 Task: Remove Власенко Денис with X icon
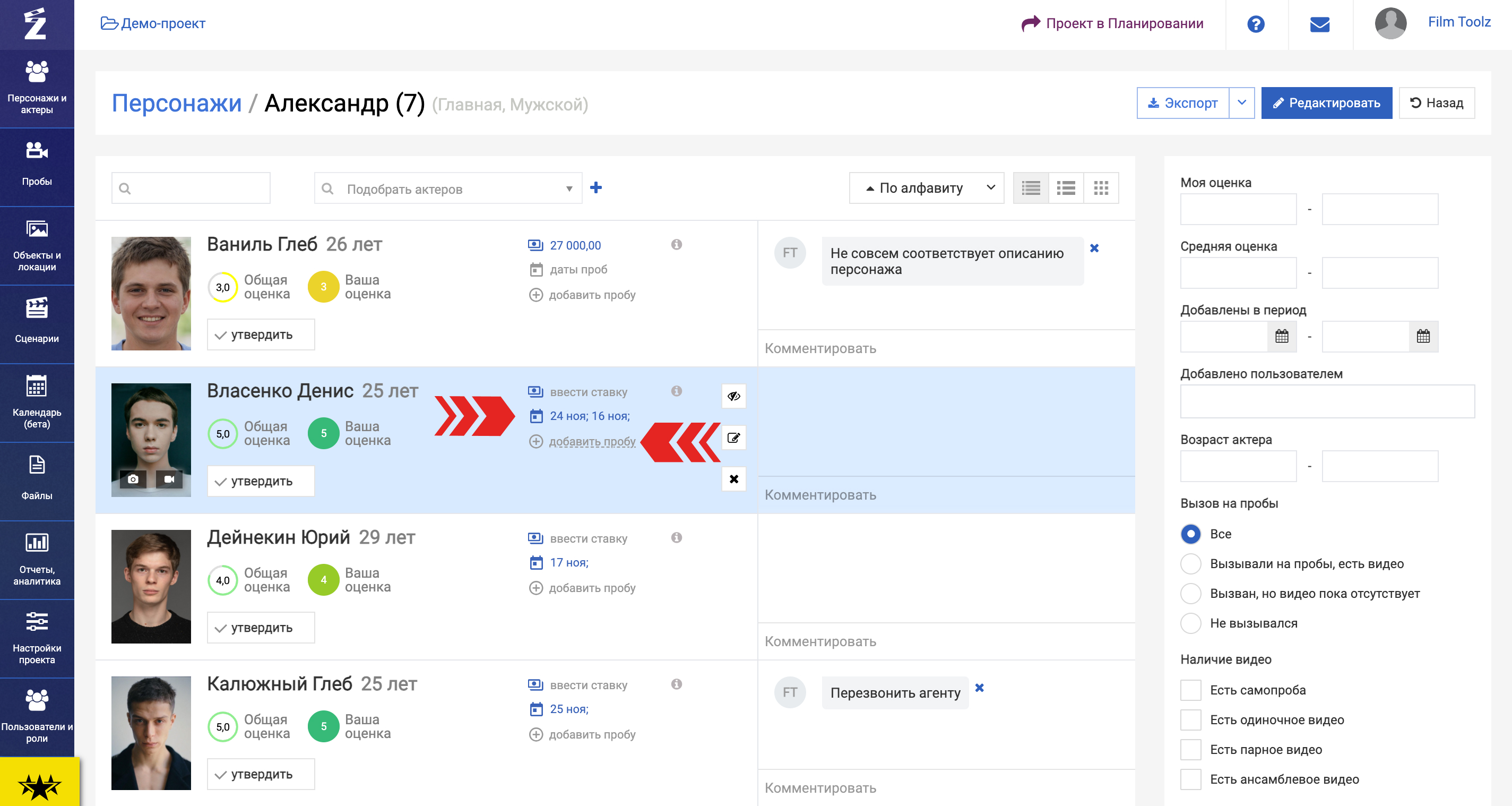click(733, 479)
